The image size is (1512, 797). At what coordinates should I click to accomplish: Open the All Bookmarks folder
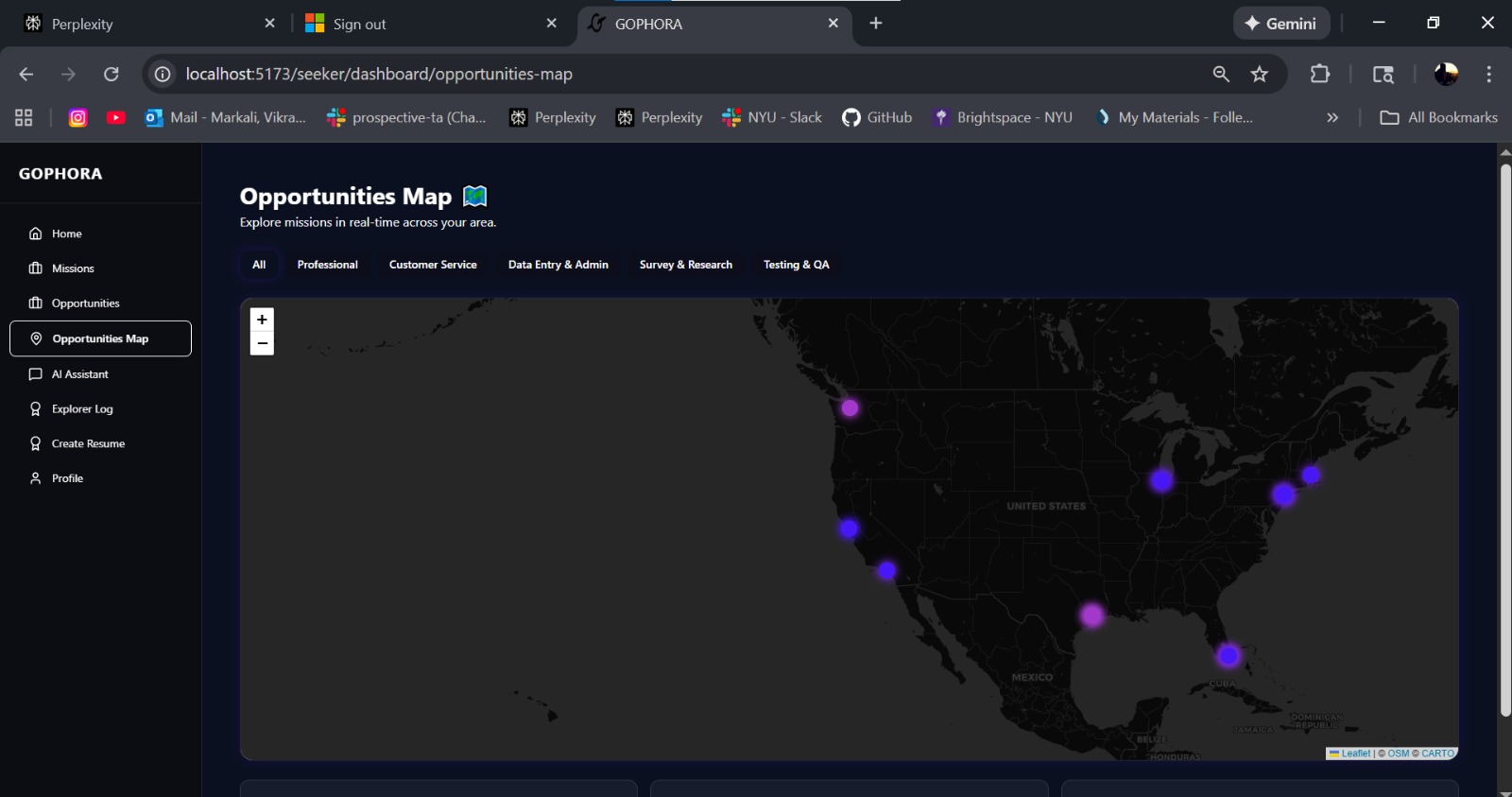[1438, 117]
